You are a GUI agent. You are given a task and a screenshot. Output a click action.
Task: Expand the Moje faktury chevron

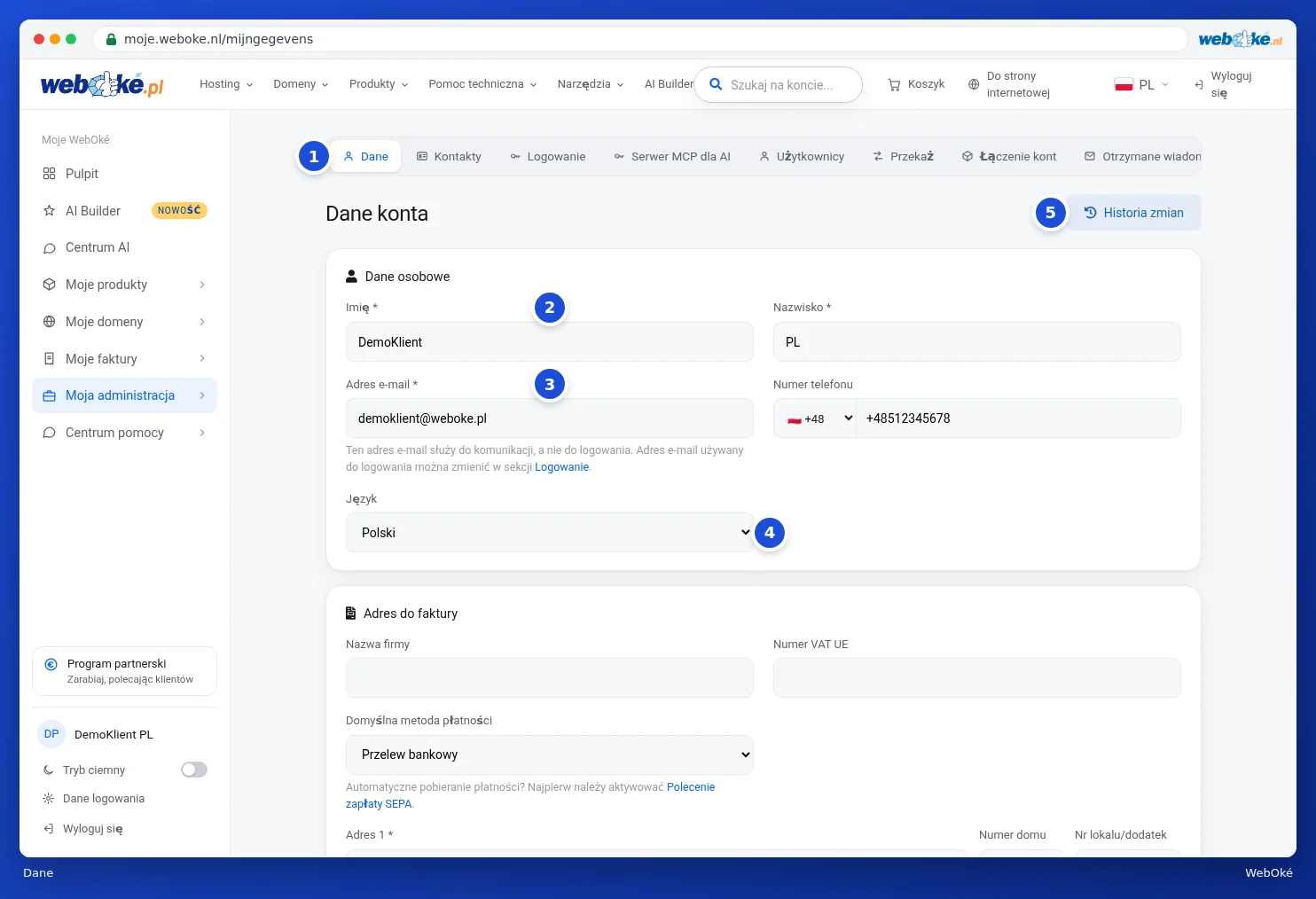[x=202, y=359]
